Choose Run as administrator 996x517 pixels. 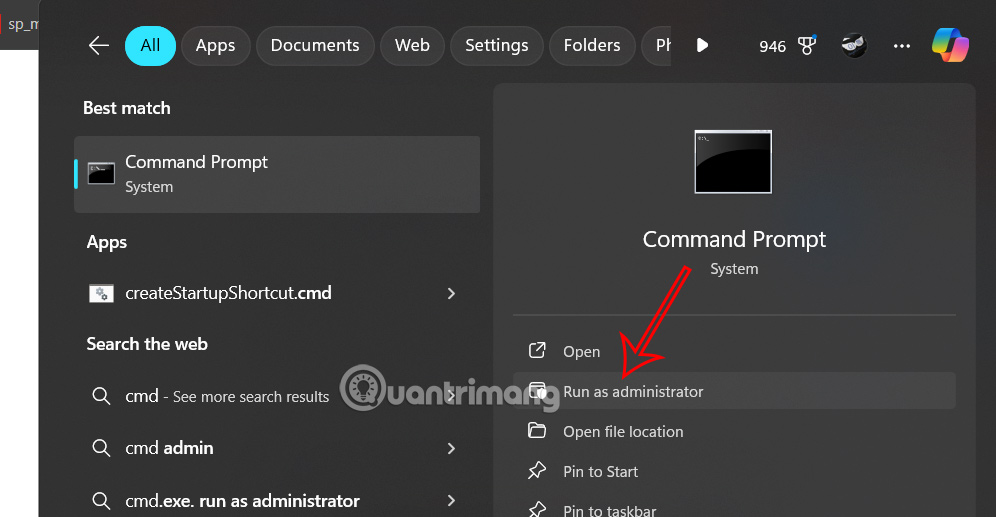tap(734, 391)
